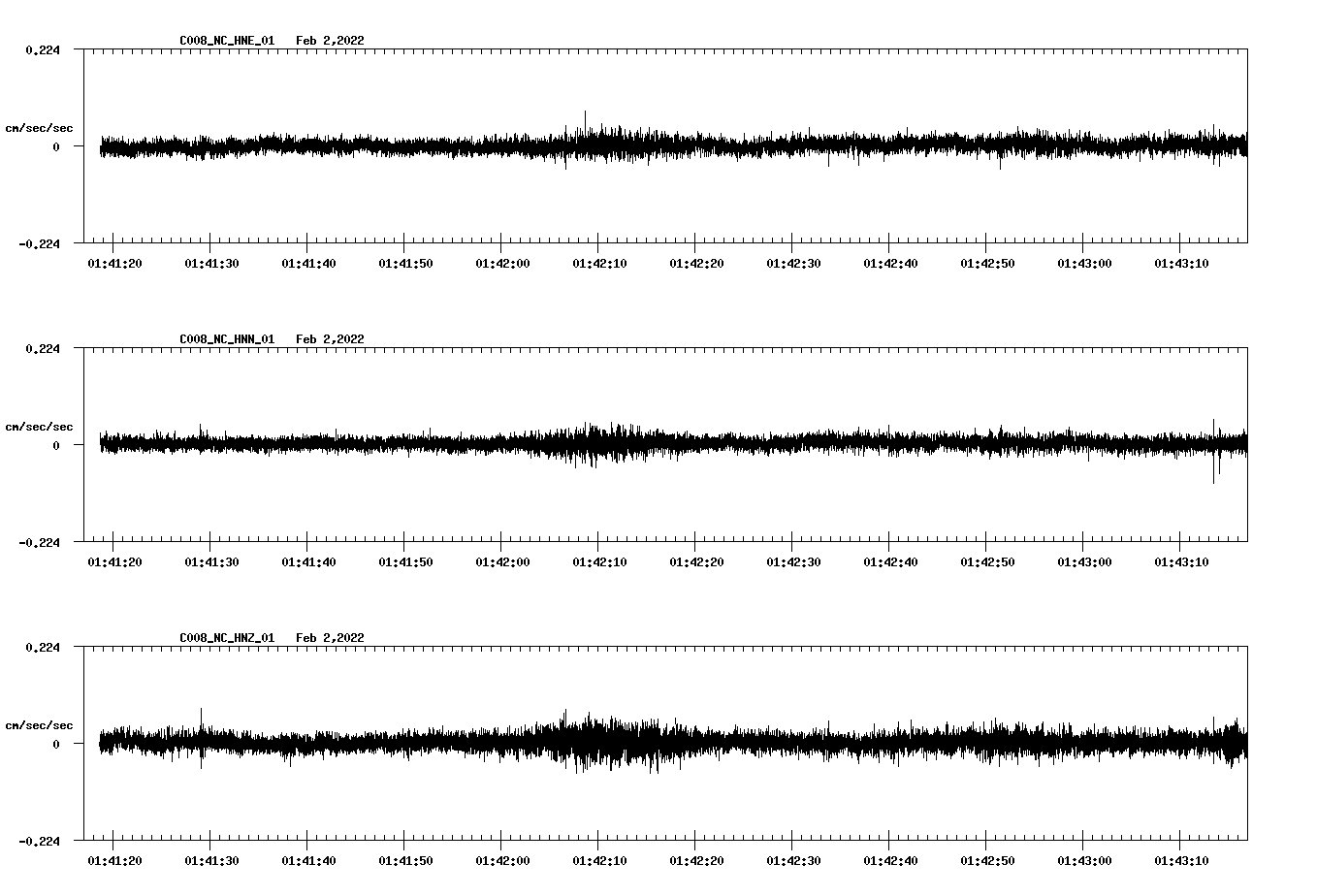Click 01:41:20 time label on HNE axis
This screenshot has width=1317, height=896.
pos(114,264)
